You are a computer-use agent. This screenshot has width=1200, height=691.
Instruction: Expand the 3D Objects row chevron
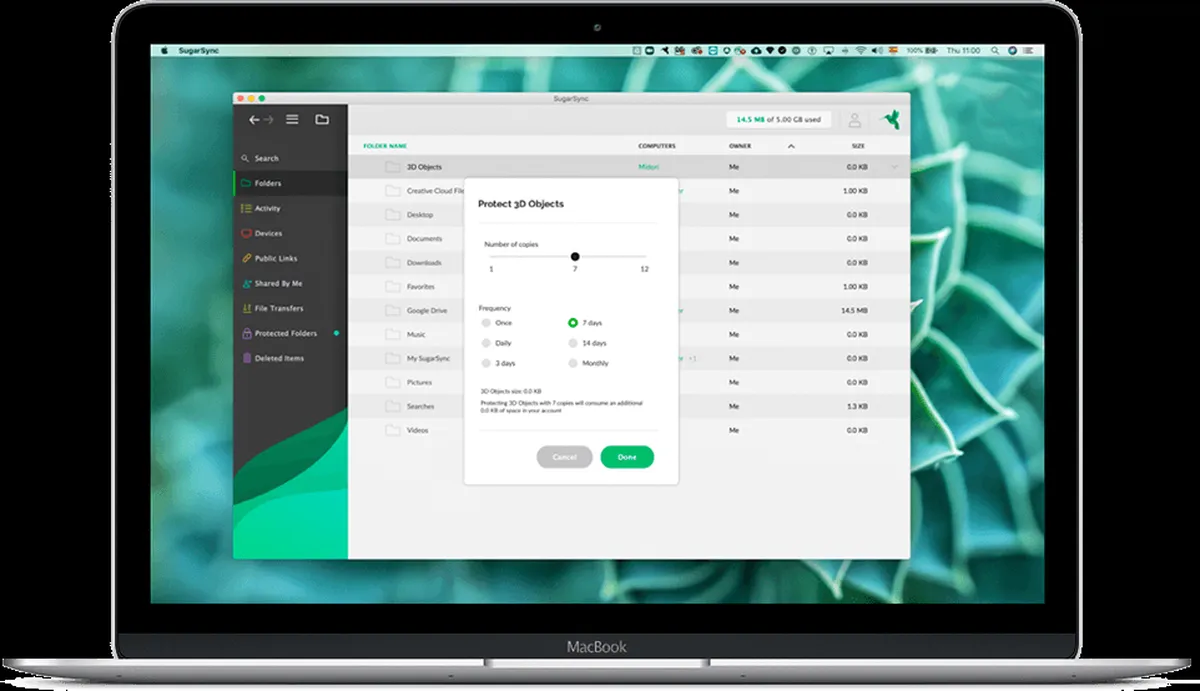click(x=895, y=167)
